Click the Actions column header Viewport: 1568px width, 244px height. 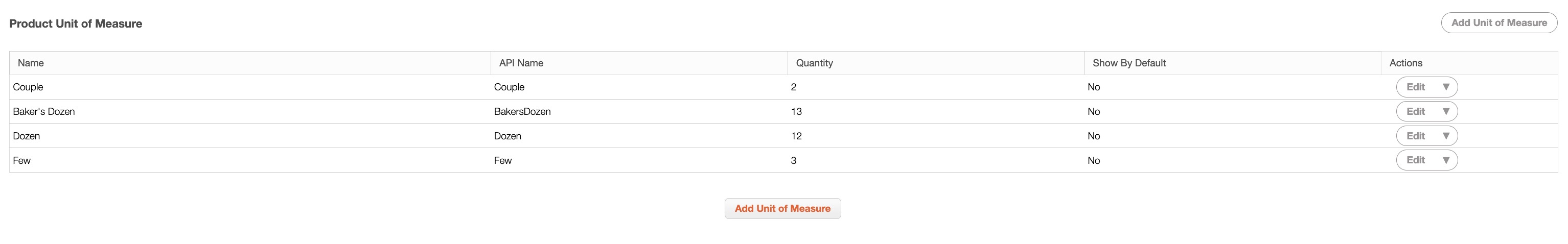pos(1405,63)
